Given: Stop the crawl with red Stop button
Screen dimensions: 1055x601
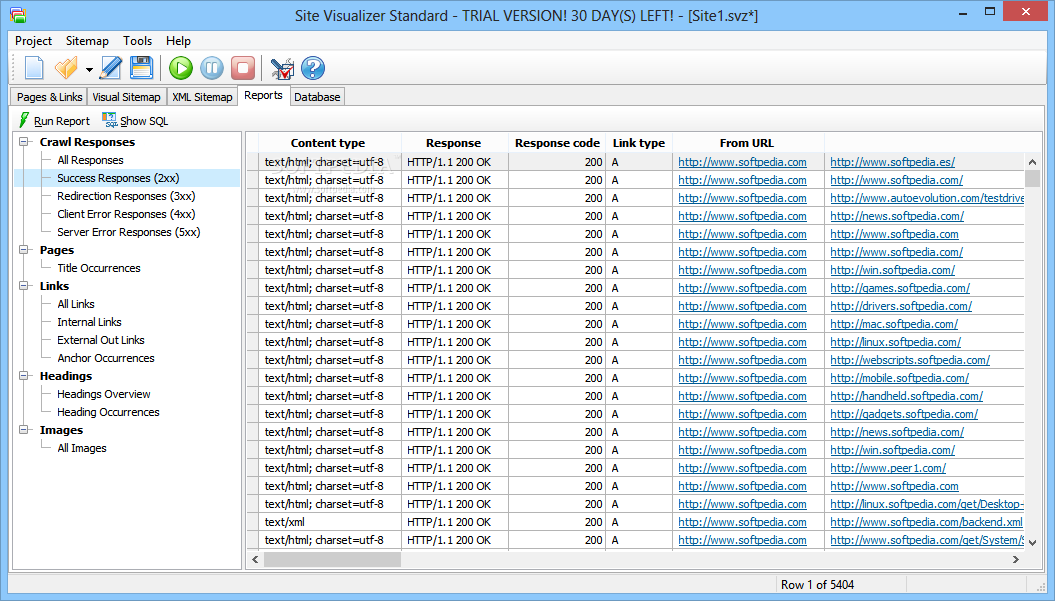Looking at the screenshot, I should [243, 68].
